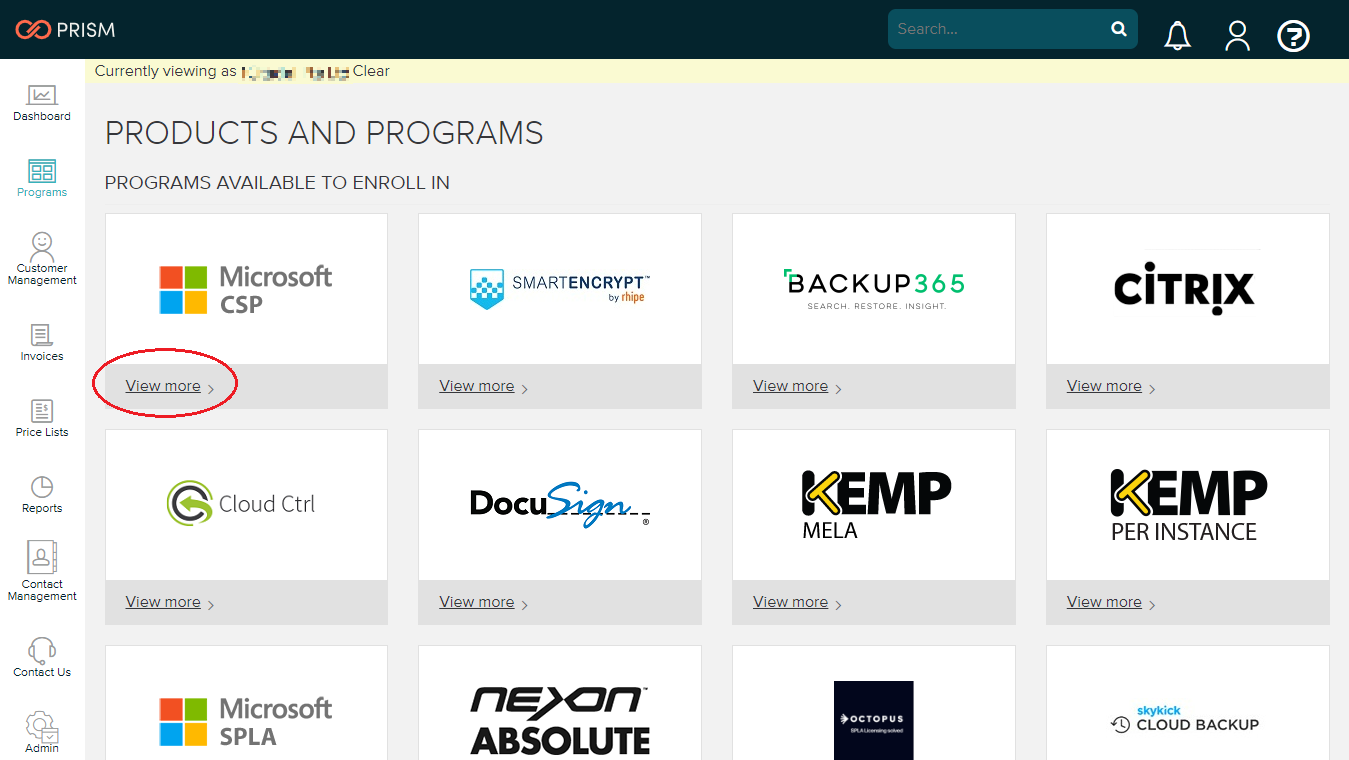
Task: Click the notifications bell icon
Action: pos(1178,36)
